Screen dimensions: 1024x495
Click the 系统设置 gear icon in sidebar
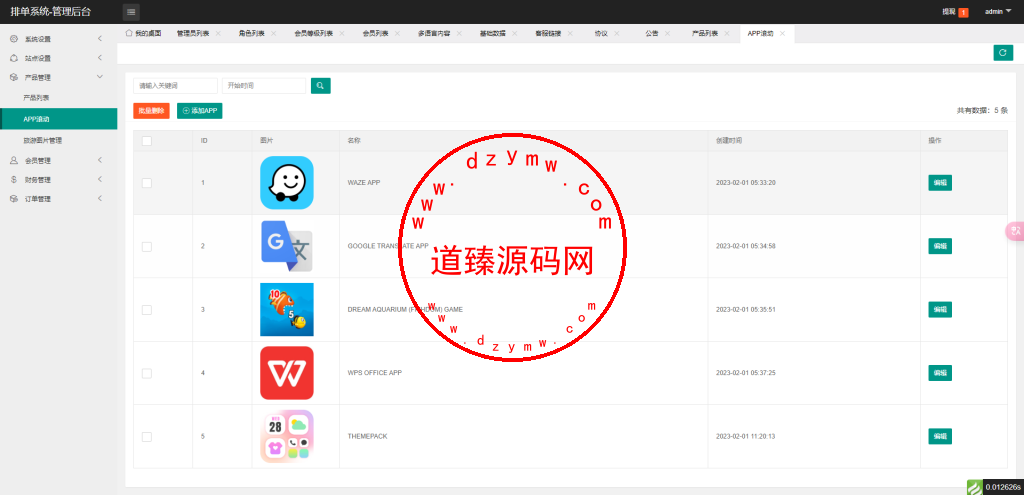tap(14, 39)
